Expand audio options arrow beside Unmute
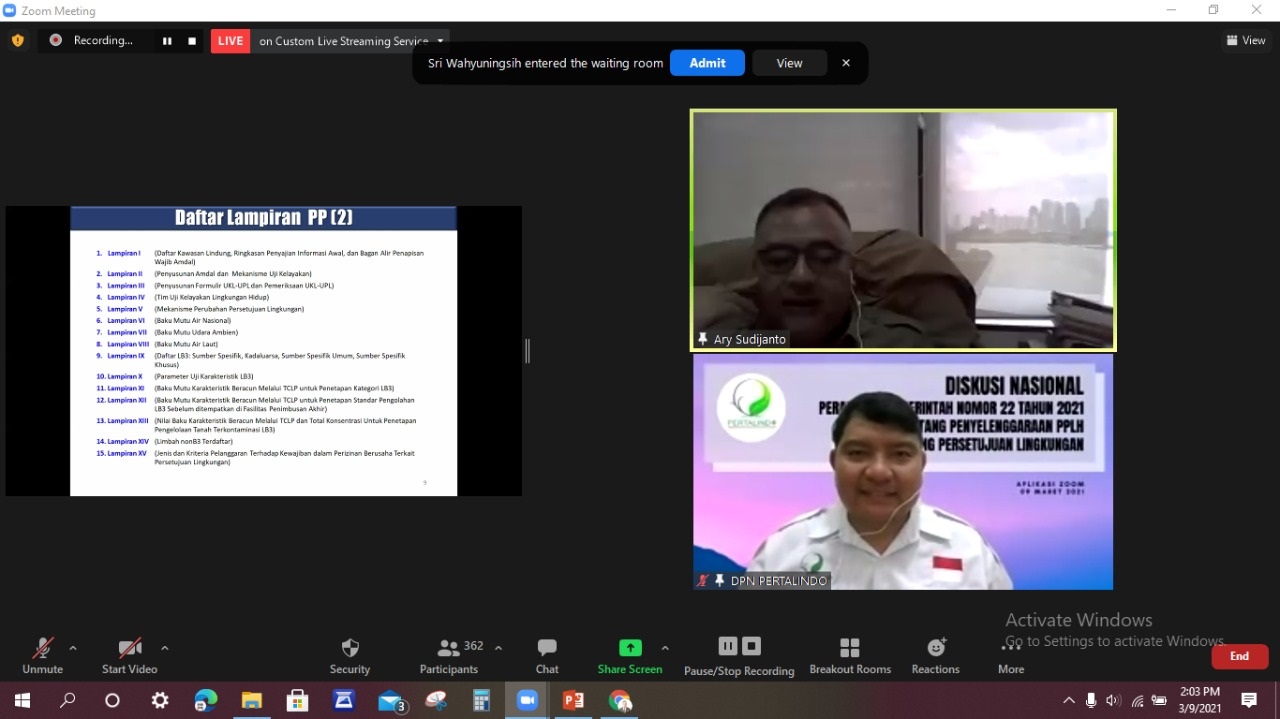Image resolution: width=1280 pixels, height=719 pixels. point(73,648)
